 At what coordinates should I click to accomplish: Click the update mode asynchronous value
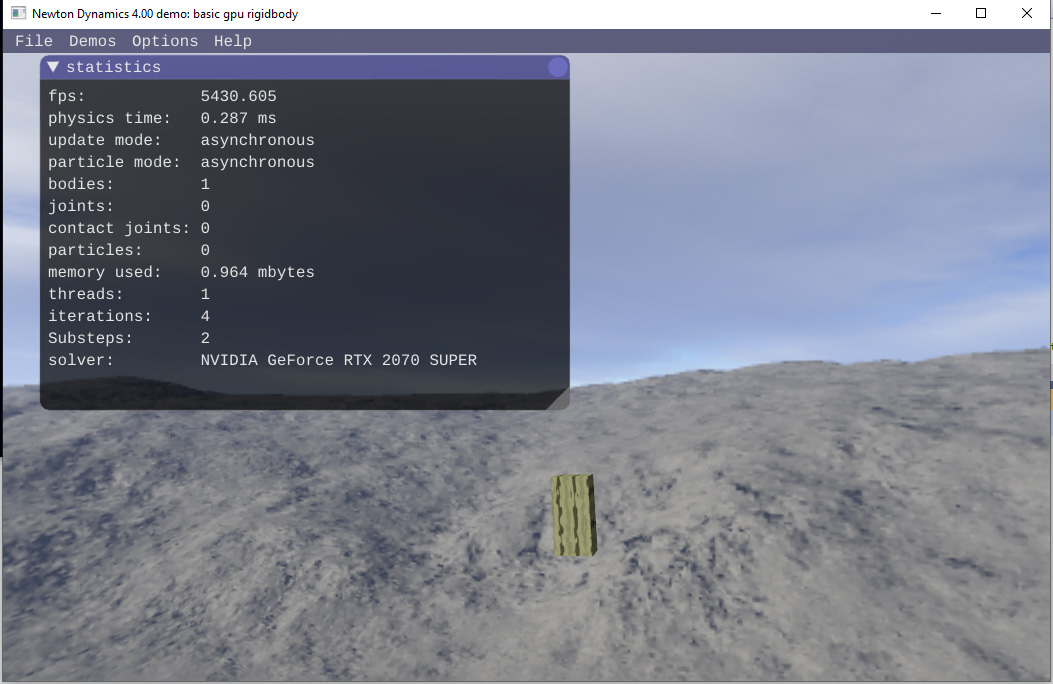pyautogui.click(x=257, y=140)
